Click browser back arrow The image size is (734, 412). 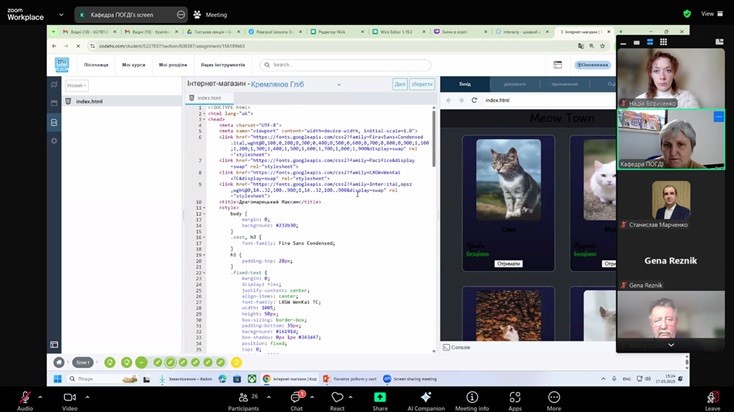(x=54, y=46)
